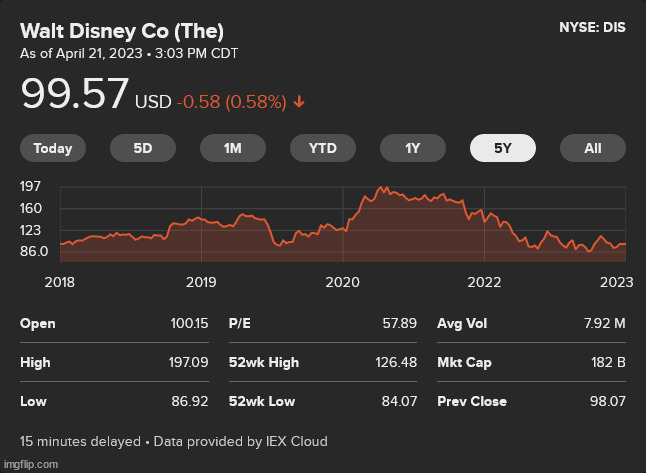Click the NYSE: DIS ticker label
Screen dimensions: 646x473
(592, 28)
